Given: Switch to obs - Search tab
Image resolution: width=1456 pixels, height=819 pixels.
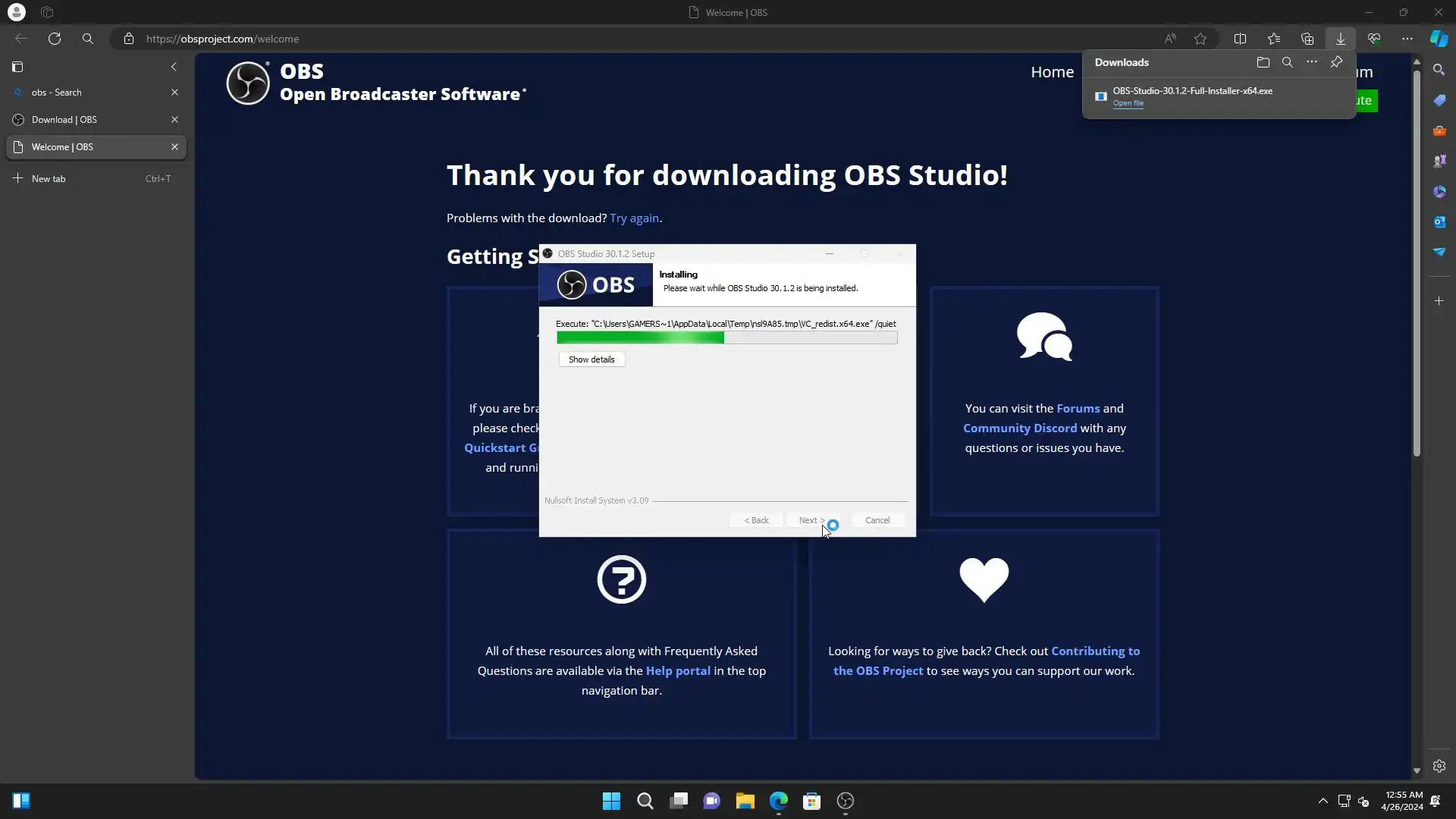Looking at the screenshot, I should pos(57,93).
